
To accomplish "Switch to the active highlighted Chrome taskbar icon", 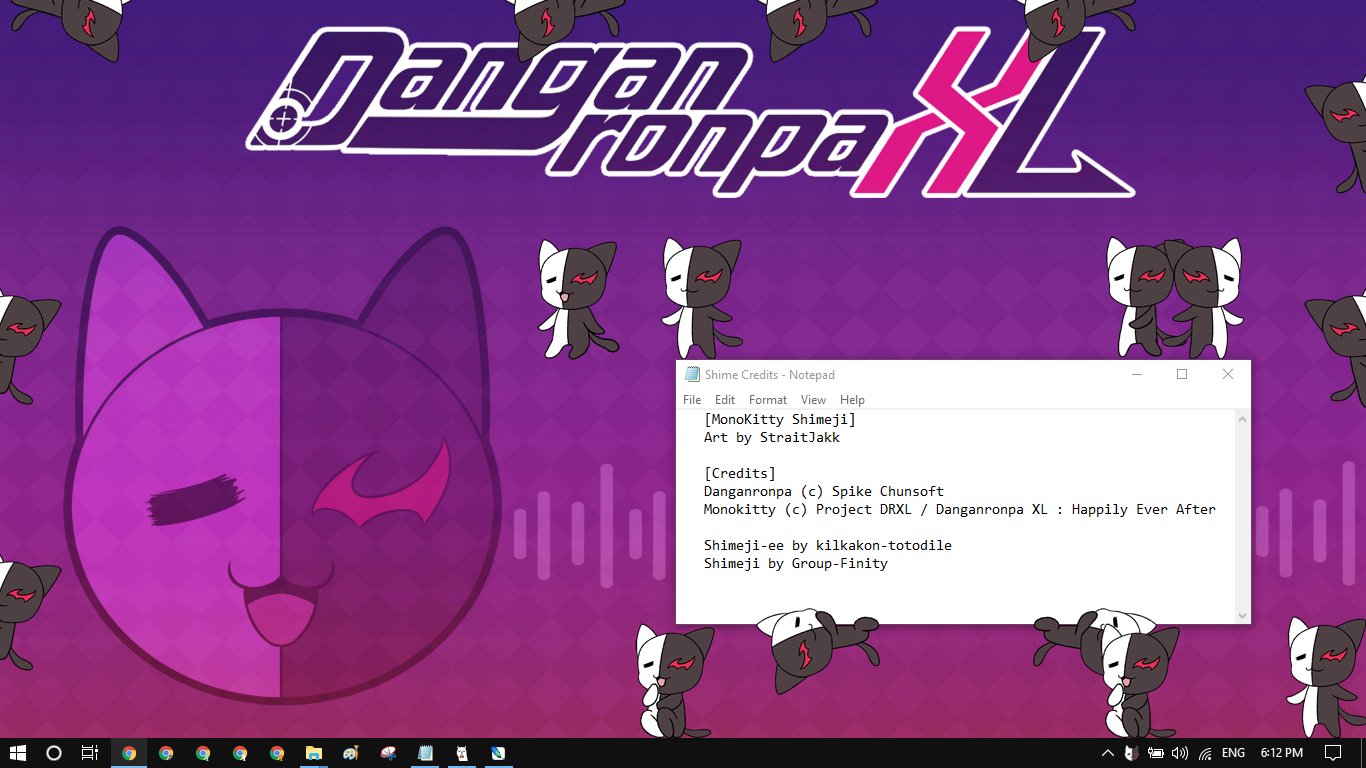I will (x=129, y=753).
